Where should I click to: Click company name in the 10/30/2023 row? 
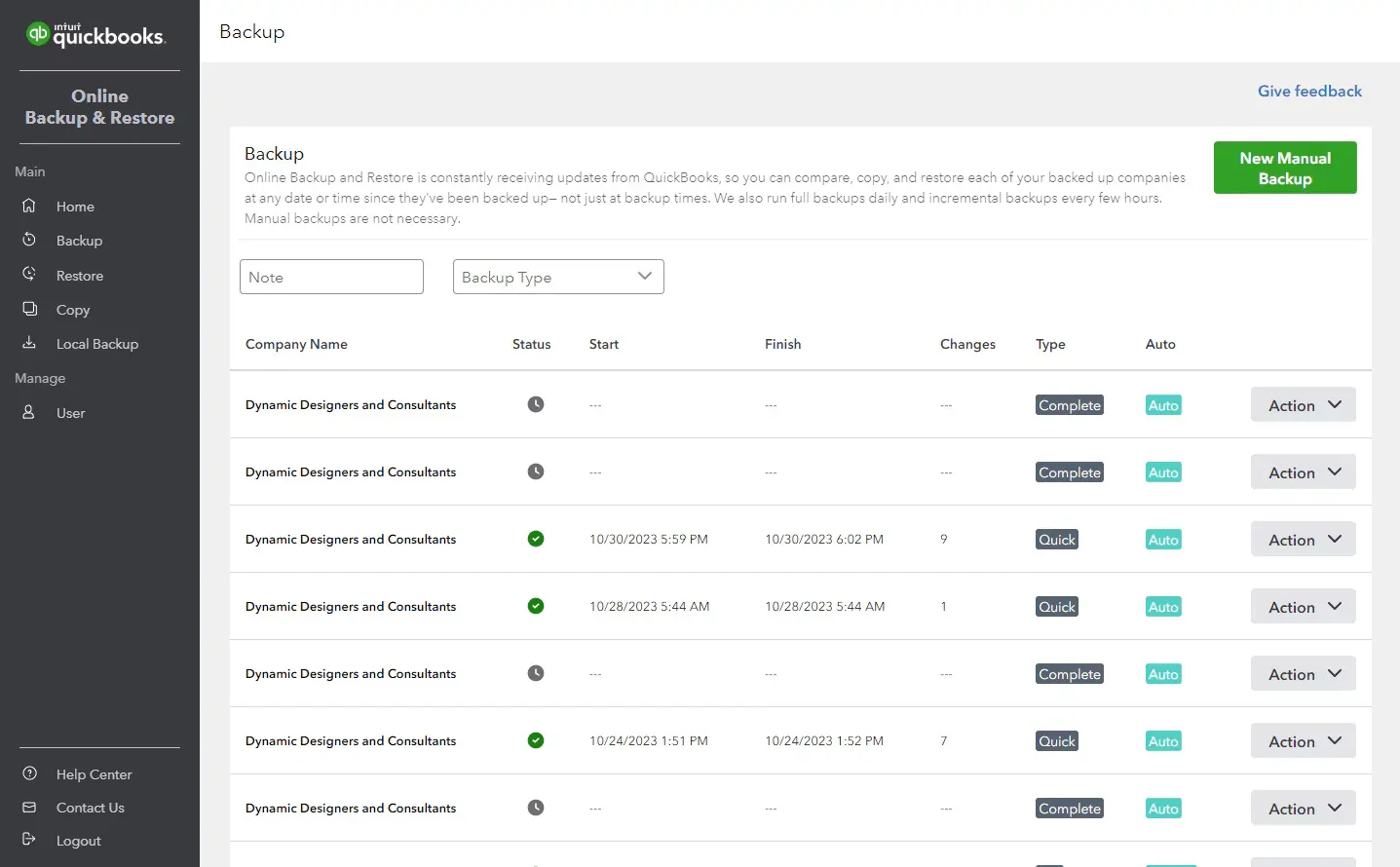tap(351, 539)
